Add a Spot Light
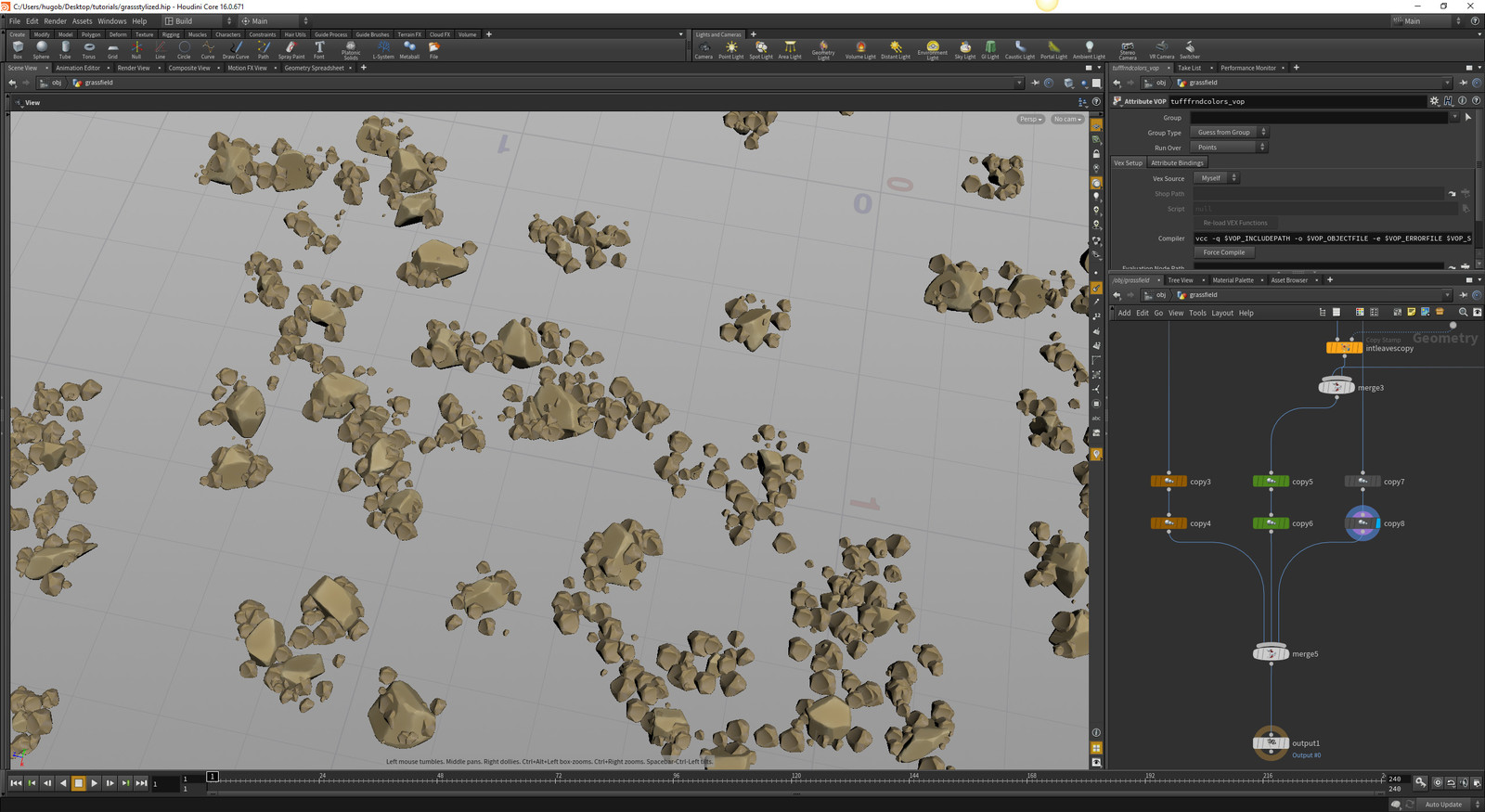Viewport: 1485px width, 812px height. [x=761, y=49]
